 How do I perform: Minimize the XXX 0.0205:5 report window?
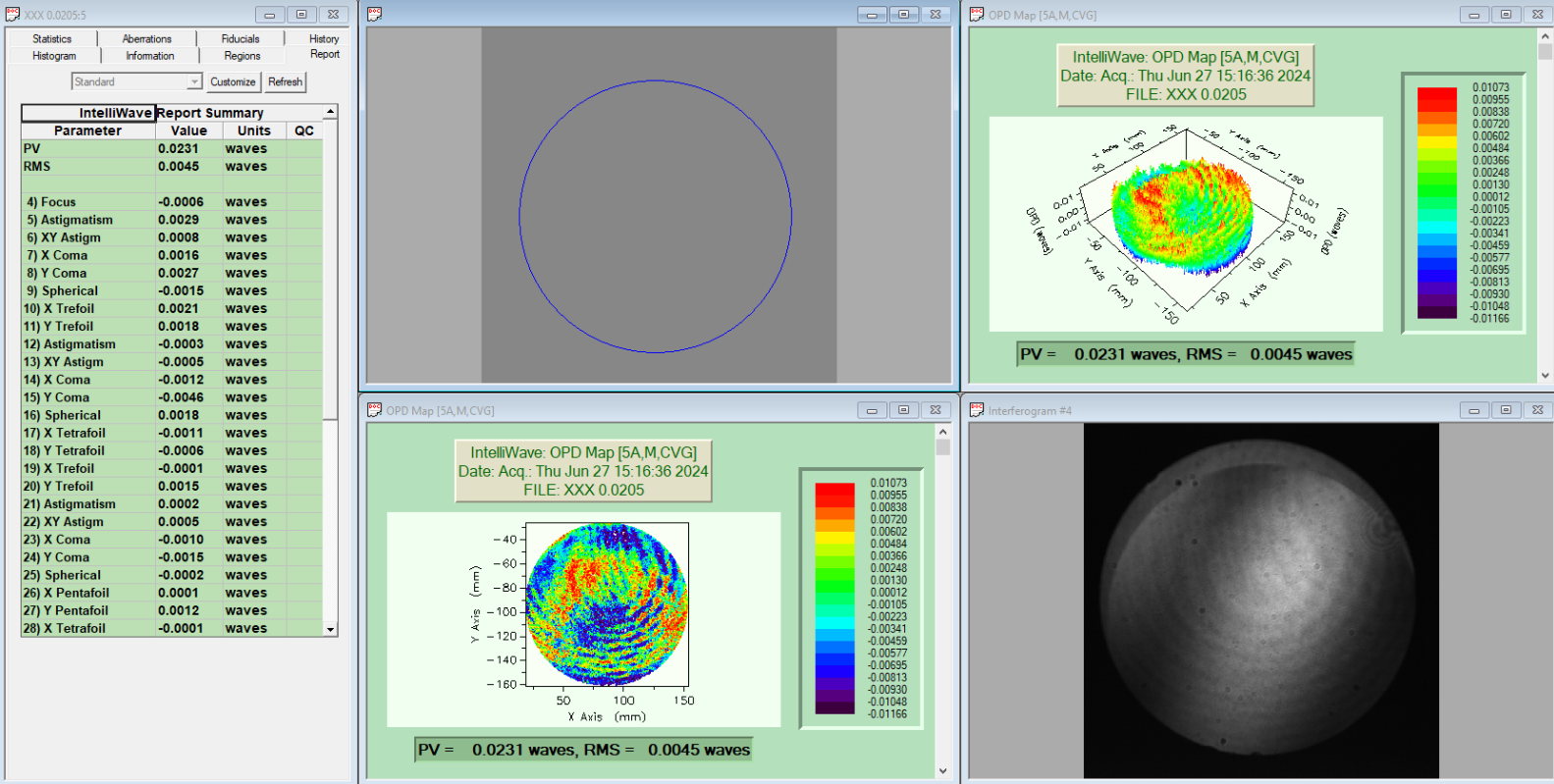[269, 15]
